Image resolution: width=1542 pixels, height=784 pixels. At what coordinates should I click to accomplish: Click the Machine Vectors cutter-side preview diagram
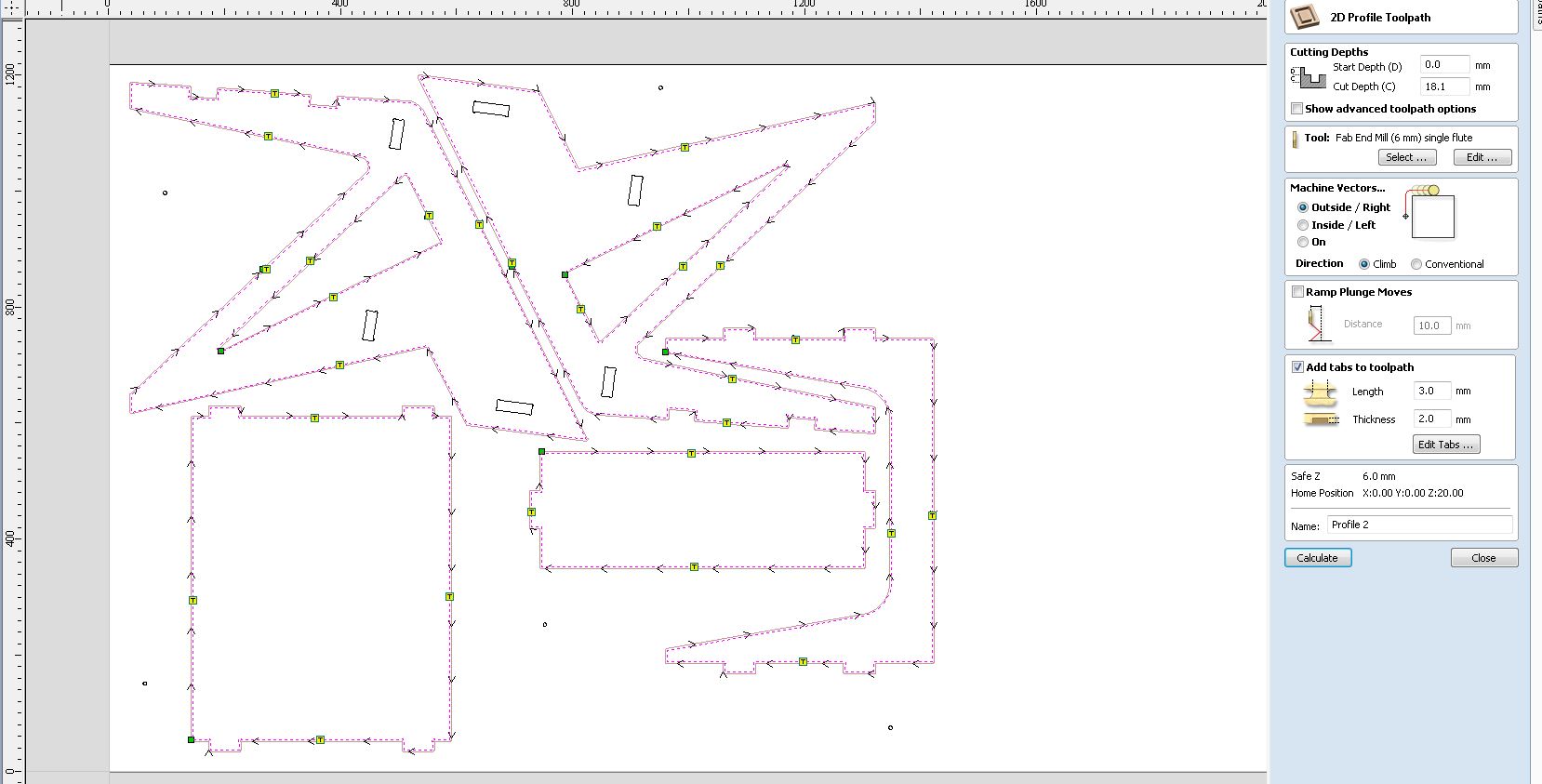point(1430,212)
